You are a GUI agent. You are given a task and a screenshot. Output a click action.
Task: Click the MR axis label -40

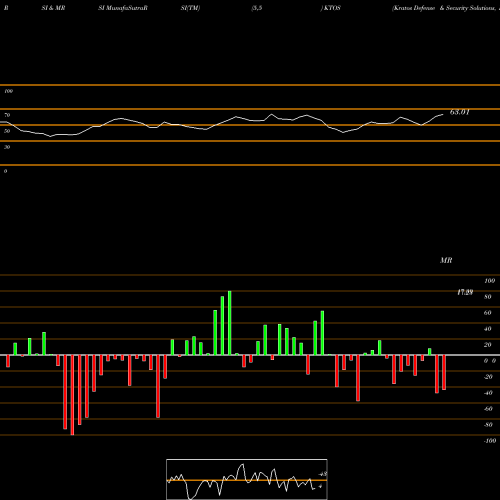pyautogui.click(x=488, y=393)
